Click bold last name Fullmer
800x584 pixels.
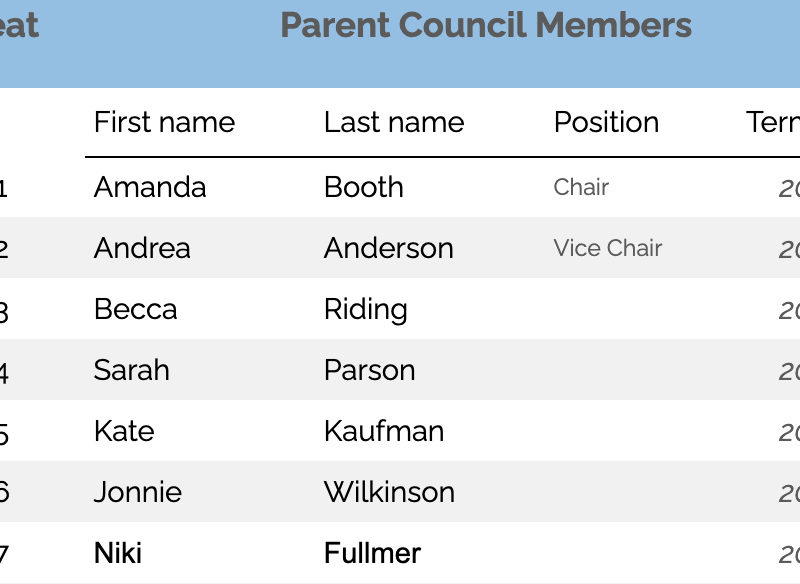tap(372, 553)
